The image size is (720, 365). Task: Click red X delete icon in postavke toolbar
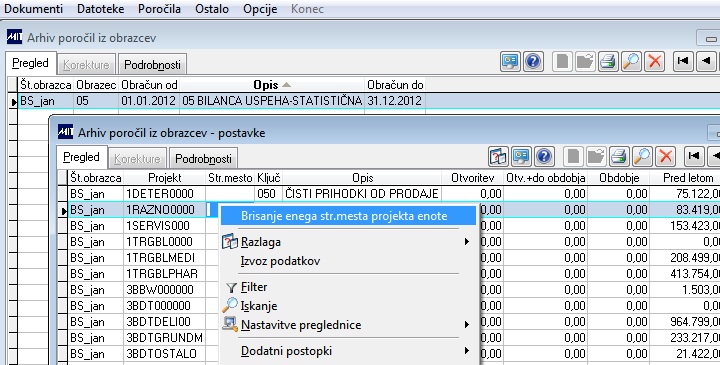666,157
